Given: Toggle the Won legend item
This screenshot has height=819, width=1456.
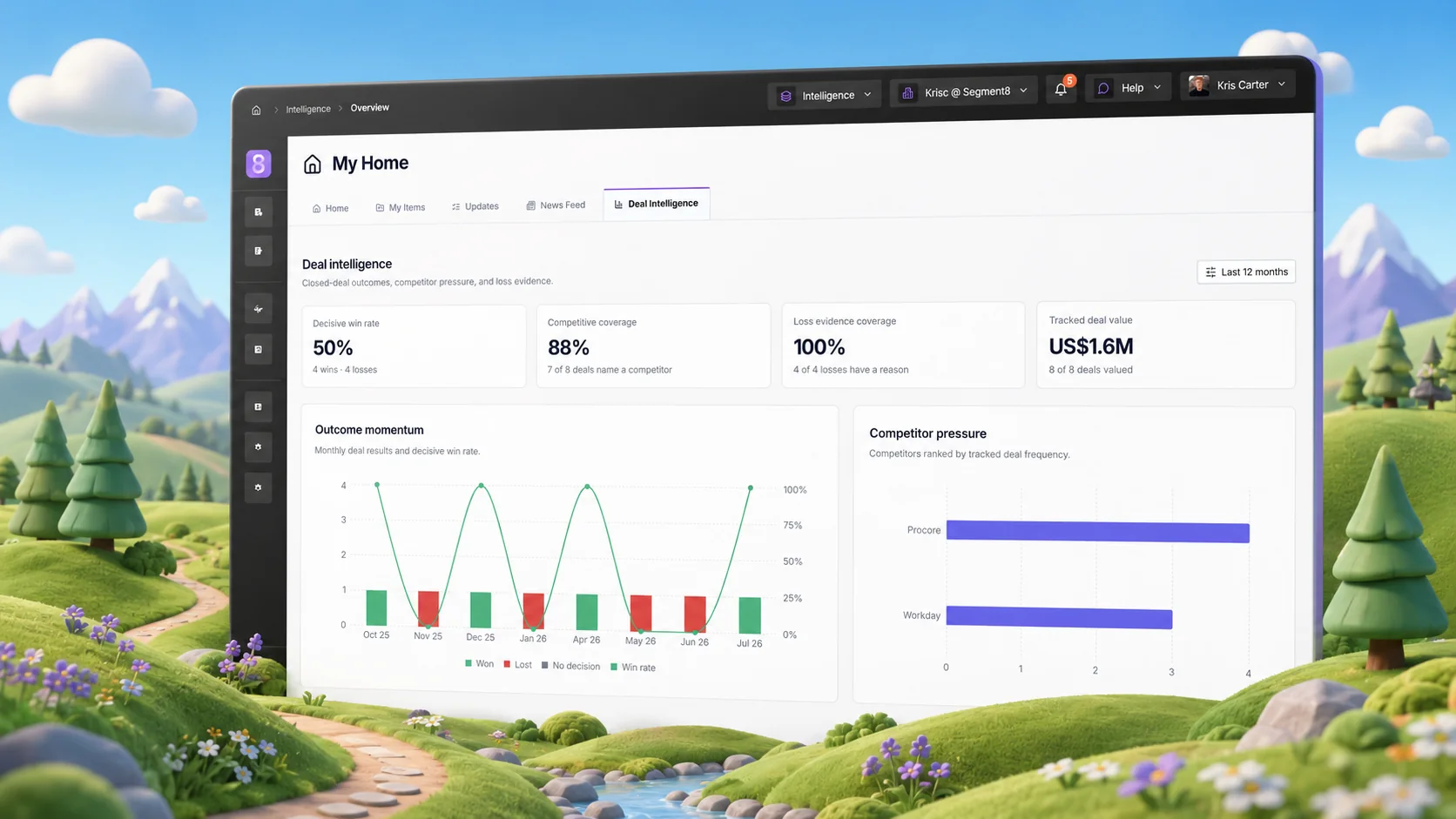Looking at the screenshot, I should pyautogui.click(x=479, y=664).
